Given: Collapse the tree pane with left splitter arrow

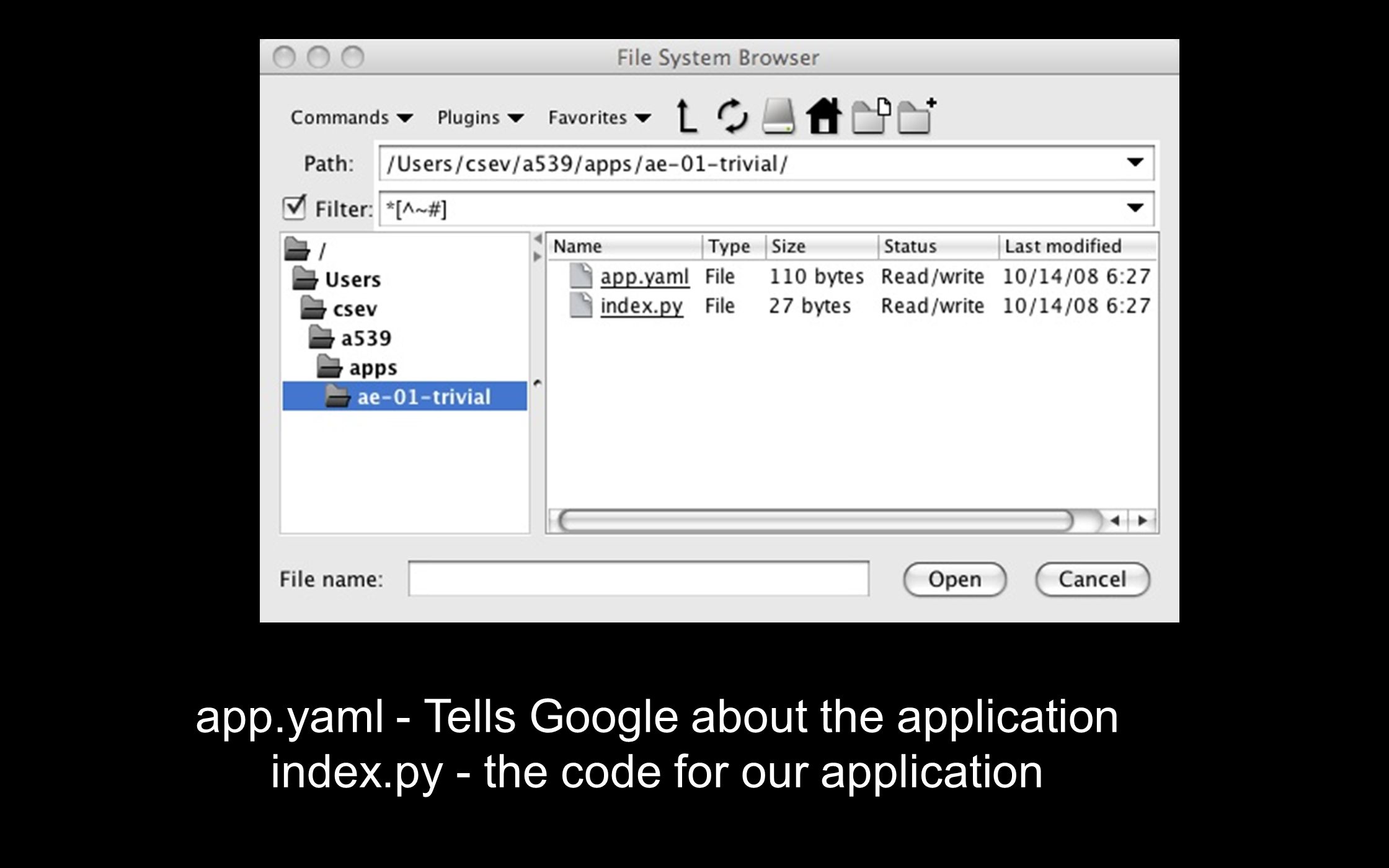Looking at the screenshot, I should click(x=538, y=239).
